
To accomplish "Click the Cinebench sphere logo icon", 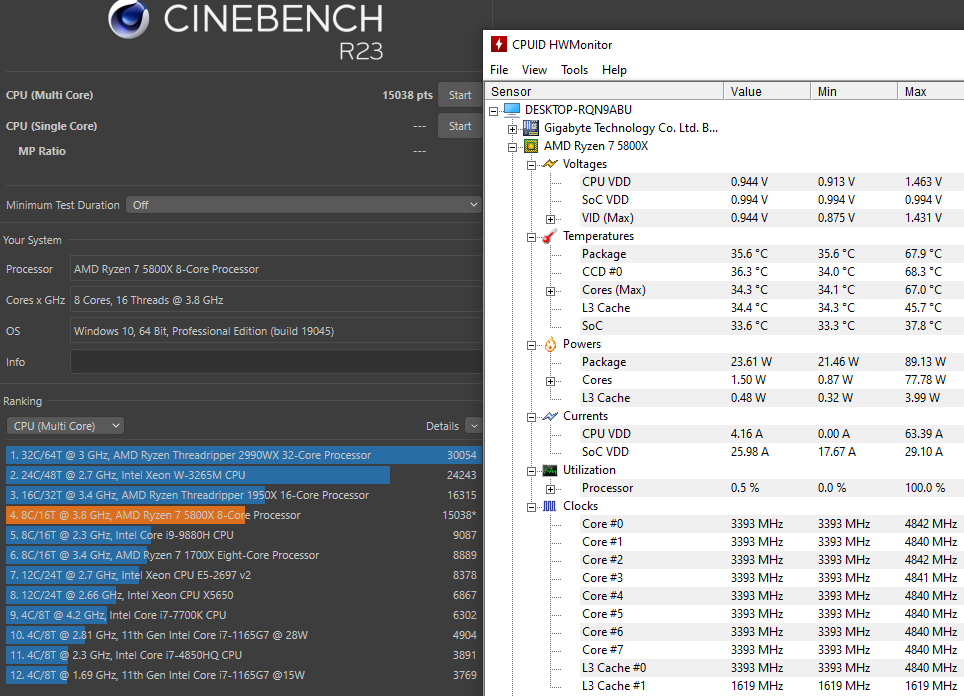I will tap(128, 17).
